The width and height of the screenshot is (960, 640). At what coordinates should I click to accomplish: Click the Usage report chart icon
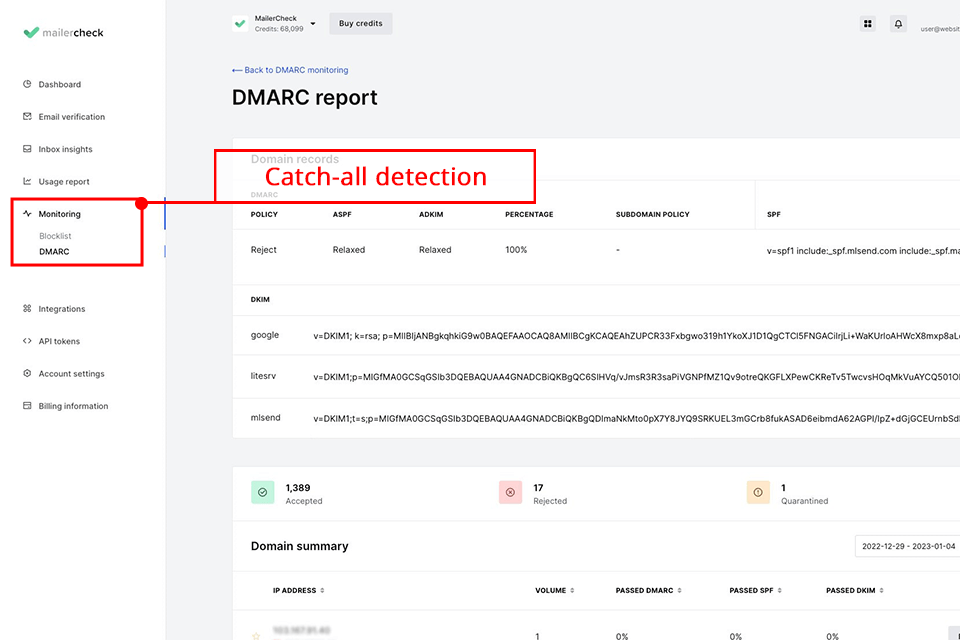pyautogui.click(x=27, y=181)
